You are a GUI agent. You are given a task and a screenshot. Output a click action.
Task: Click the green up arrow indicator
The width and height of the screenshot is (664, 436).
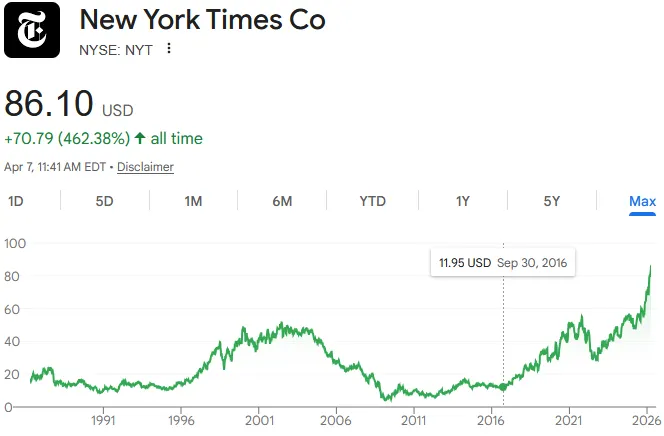(140, 138)
